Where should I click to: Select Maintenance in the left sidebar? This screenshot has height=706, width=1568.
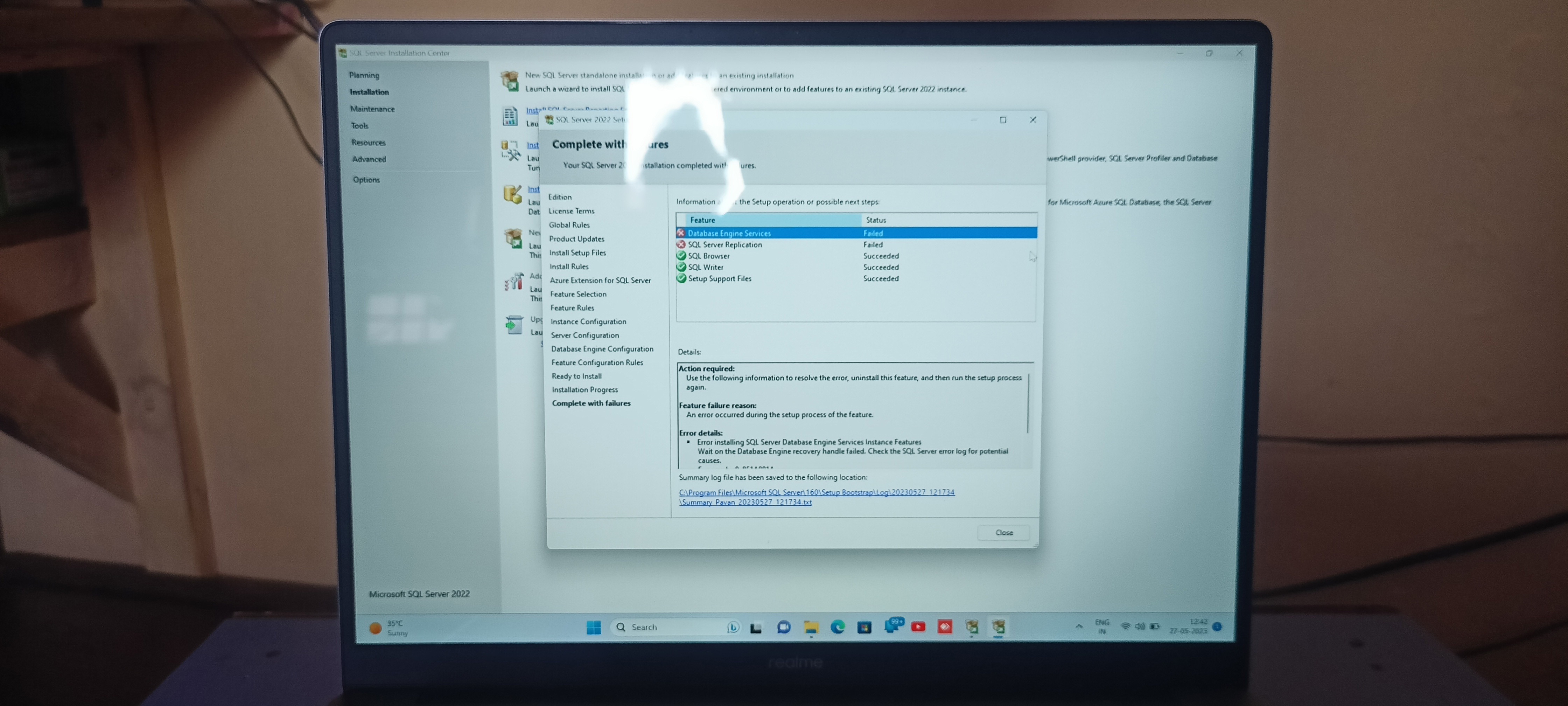click(x=372, y=109)
